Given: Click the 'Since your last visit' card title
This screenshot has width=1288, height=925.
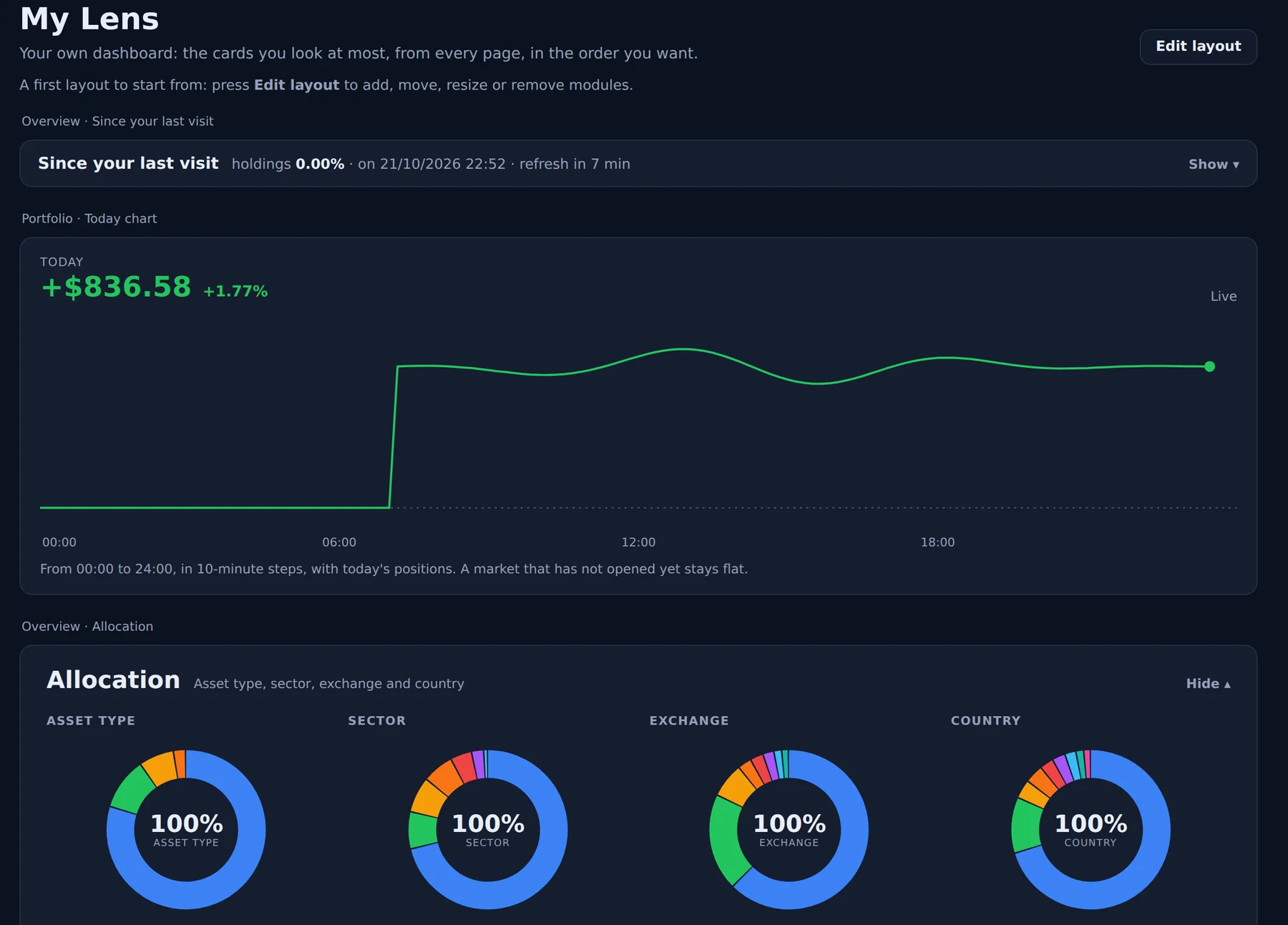Looking at the screenshot, I should coord(128,163).
